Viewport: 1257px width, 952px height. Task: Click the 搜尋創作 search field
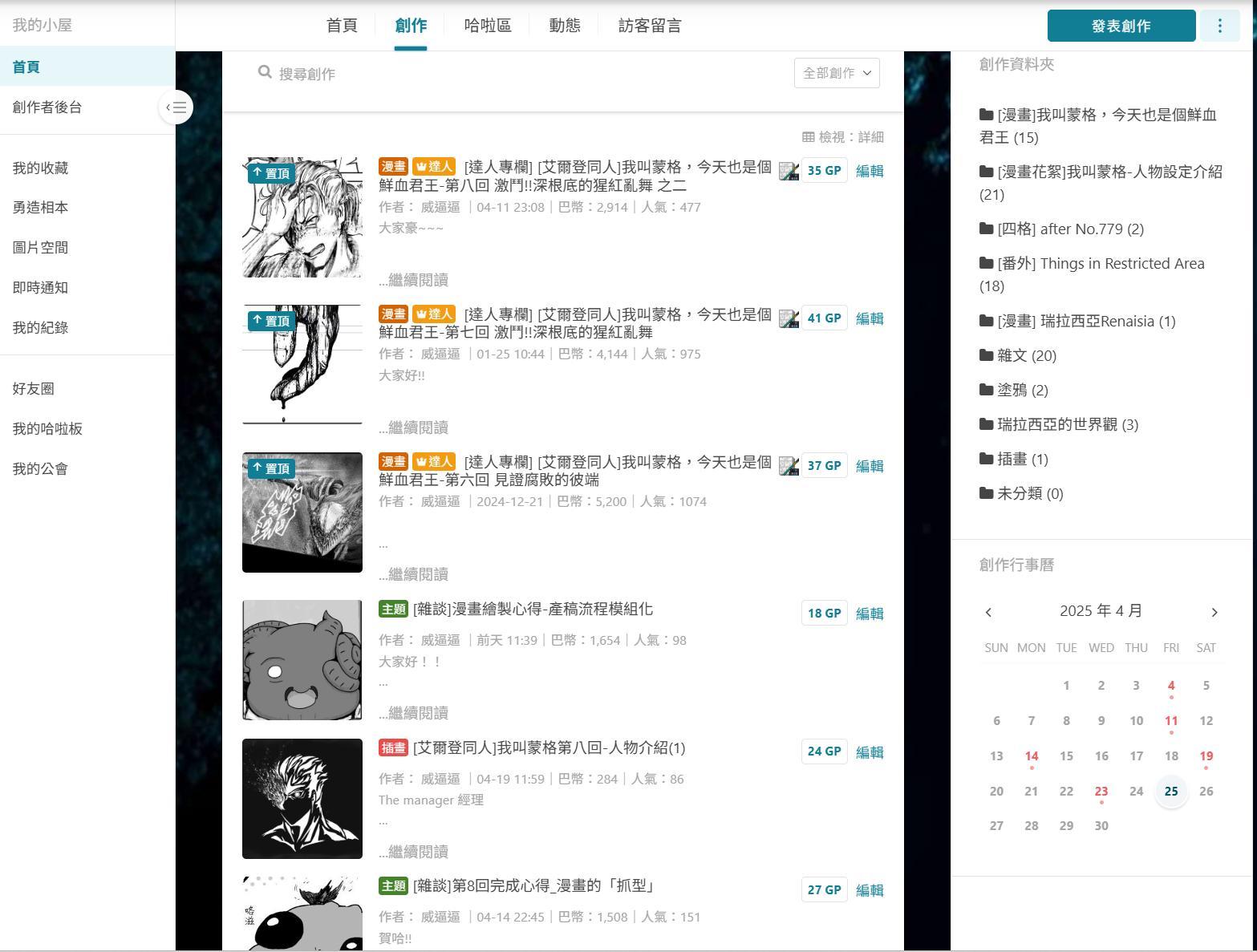(521, 73)
